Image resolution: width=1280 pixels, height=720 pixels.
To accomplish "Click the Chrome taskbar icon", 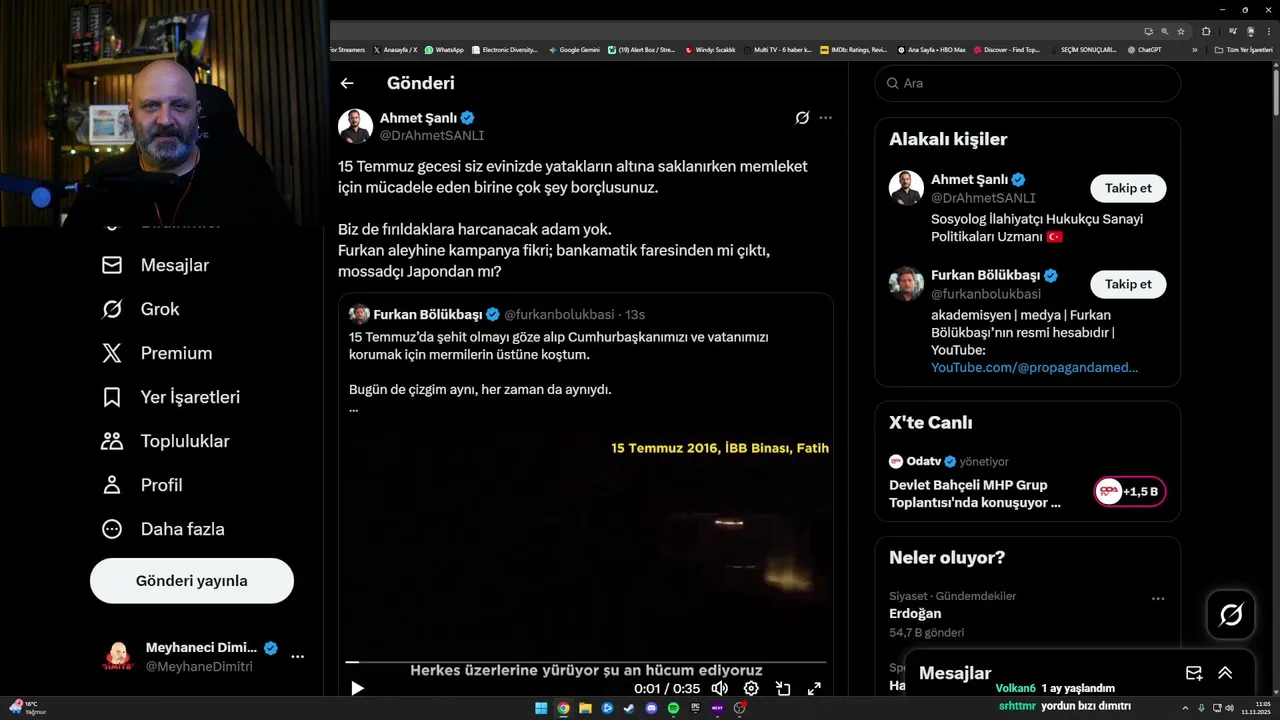I will click(x=563, y=708).
